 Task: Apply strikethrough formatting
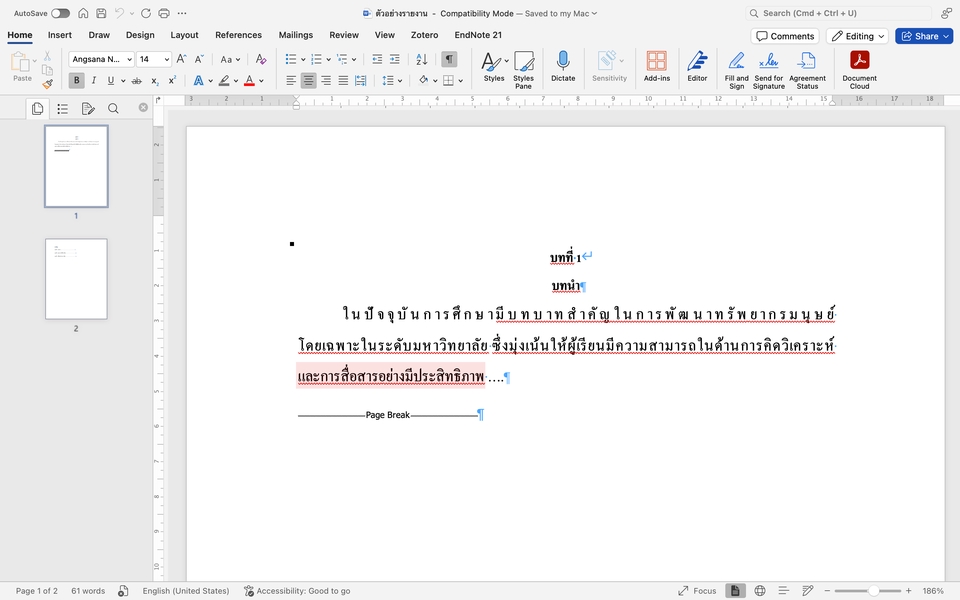(x=137, y=80)
